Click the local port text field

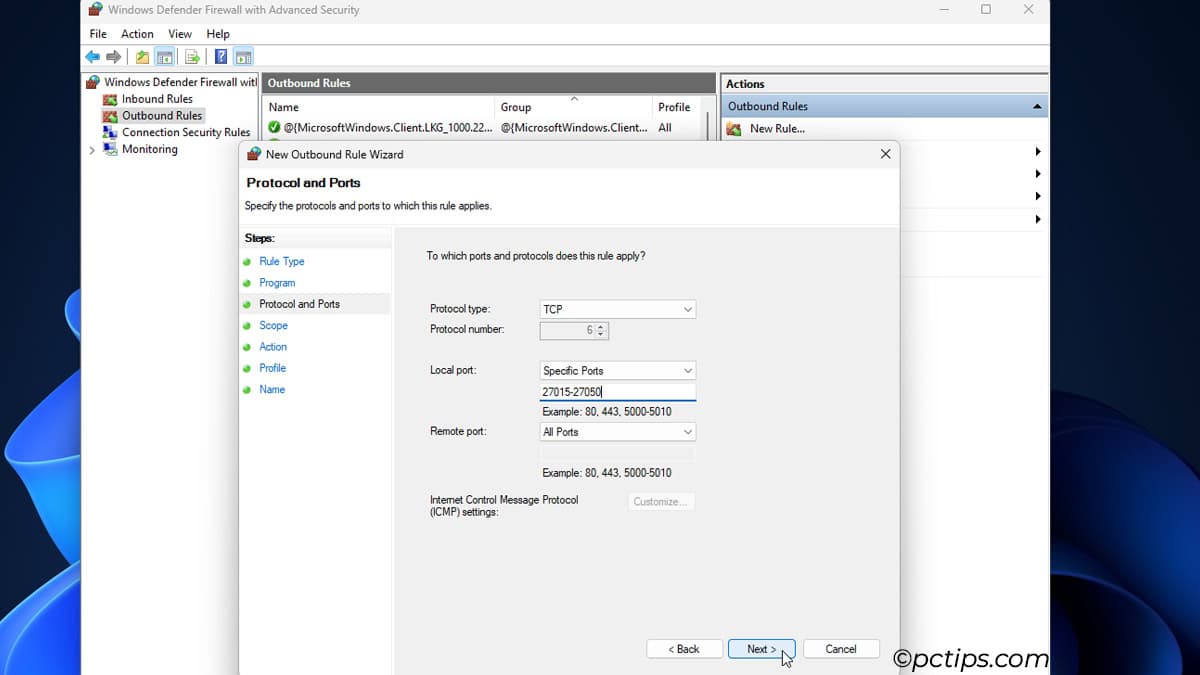[617, 393]
